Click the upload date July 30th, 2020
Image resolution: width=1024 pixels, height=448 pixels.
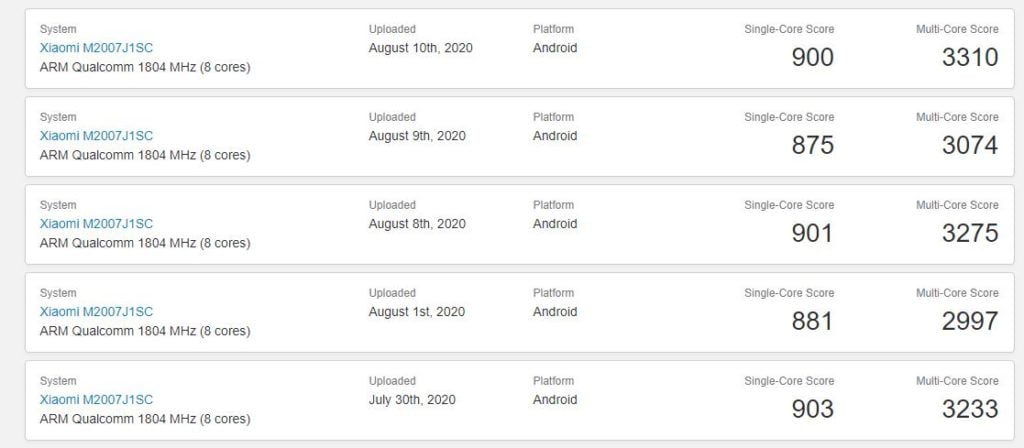point(412,400)
